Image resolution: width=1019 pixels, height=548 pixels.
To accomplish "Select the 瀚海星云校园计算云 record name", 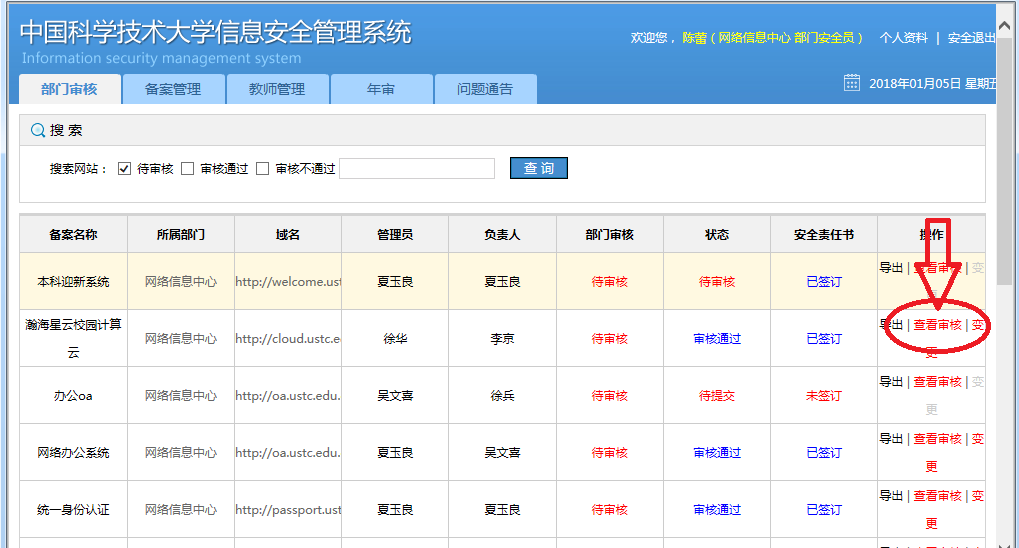I will pyautogui.click(x=73, y=338).
